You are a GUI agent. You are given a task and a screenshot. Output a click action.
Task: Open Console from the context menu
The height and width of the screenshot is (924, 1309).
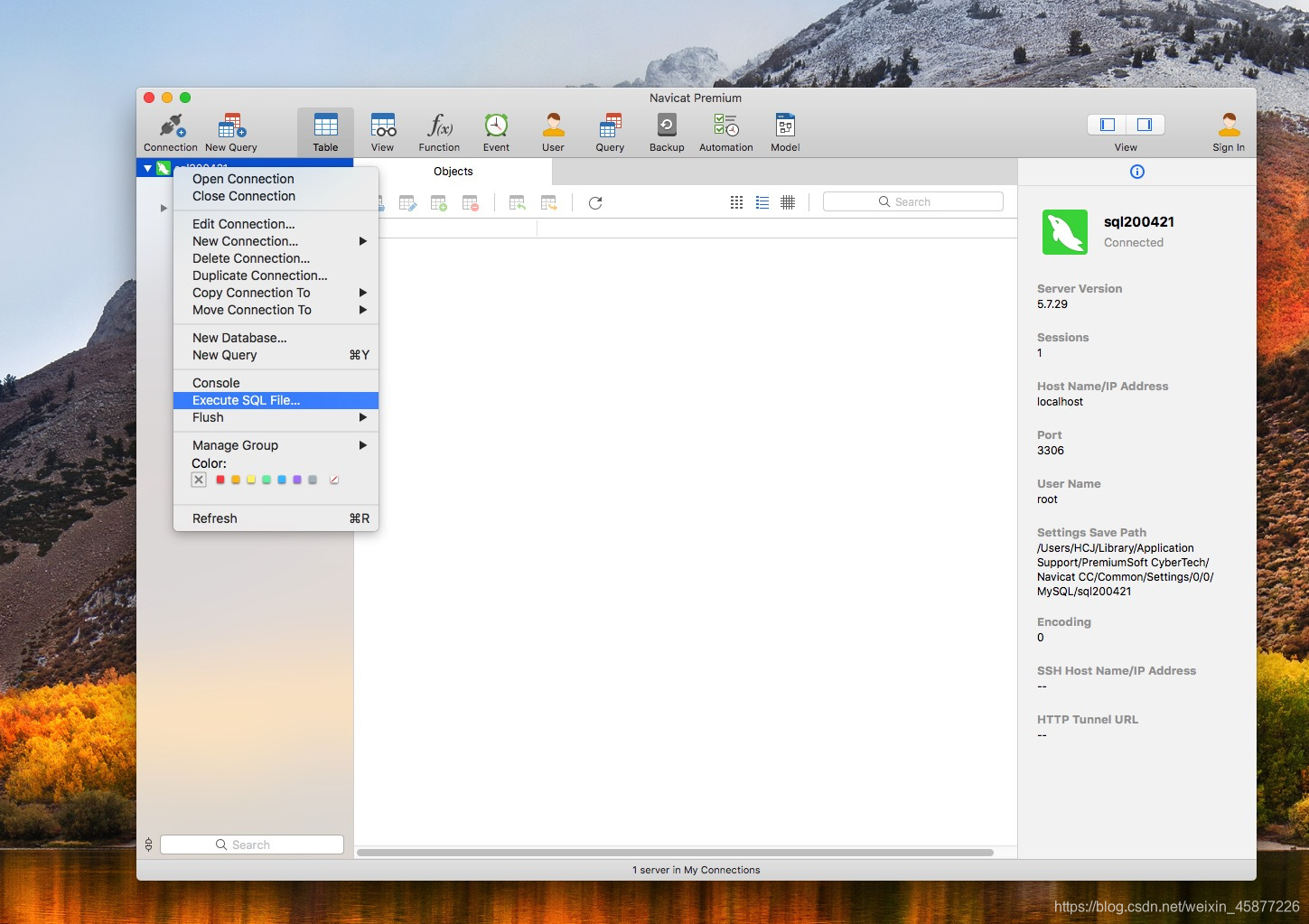(276, 383)
